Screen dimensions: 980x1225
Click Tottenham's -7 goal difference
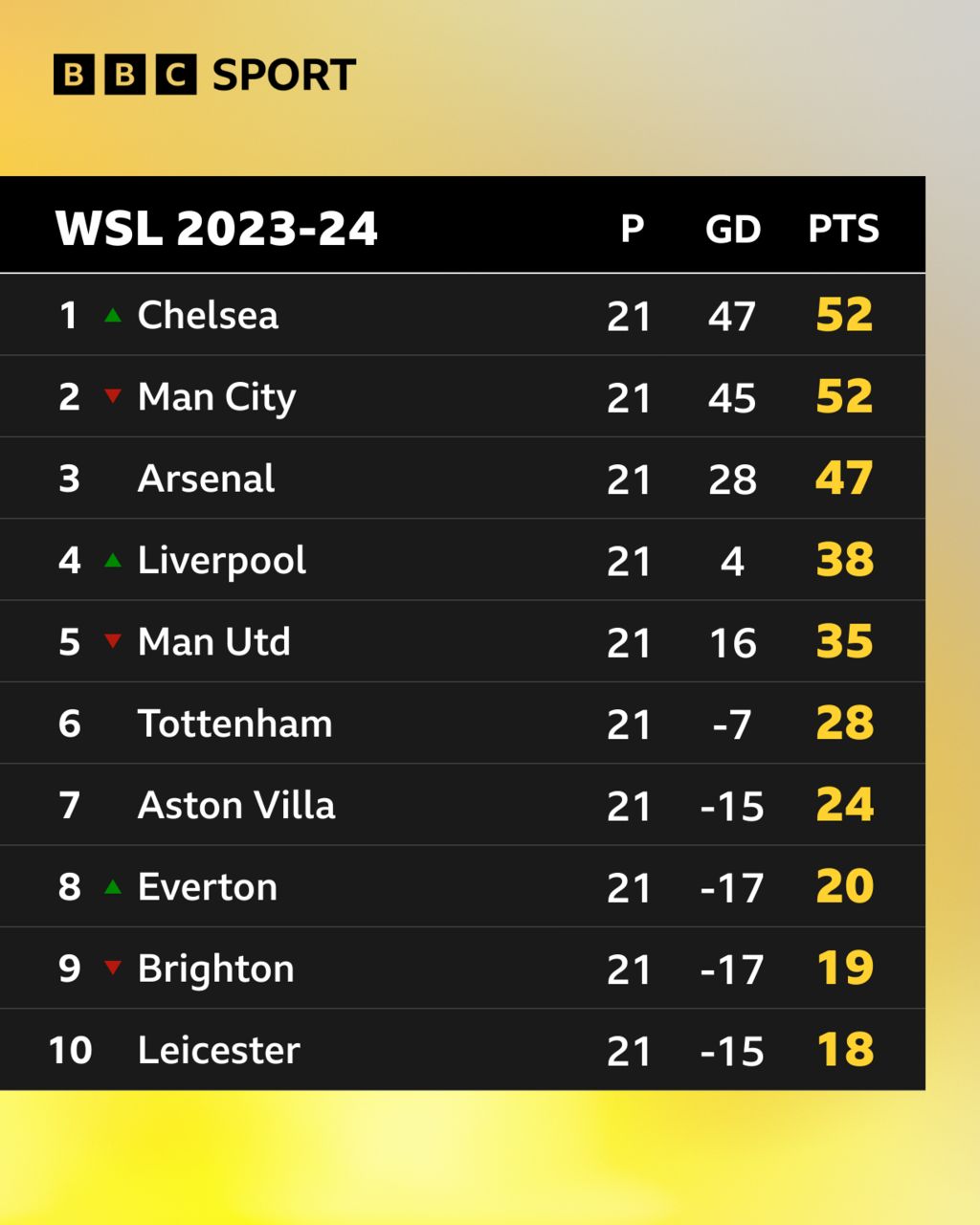tap(732, 724)
